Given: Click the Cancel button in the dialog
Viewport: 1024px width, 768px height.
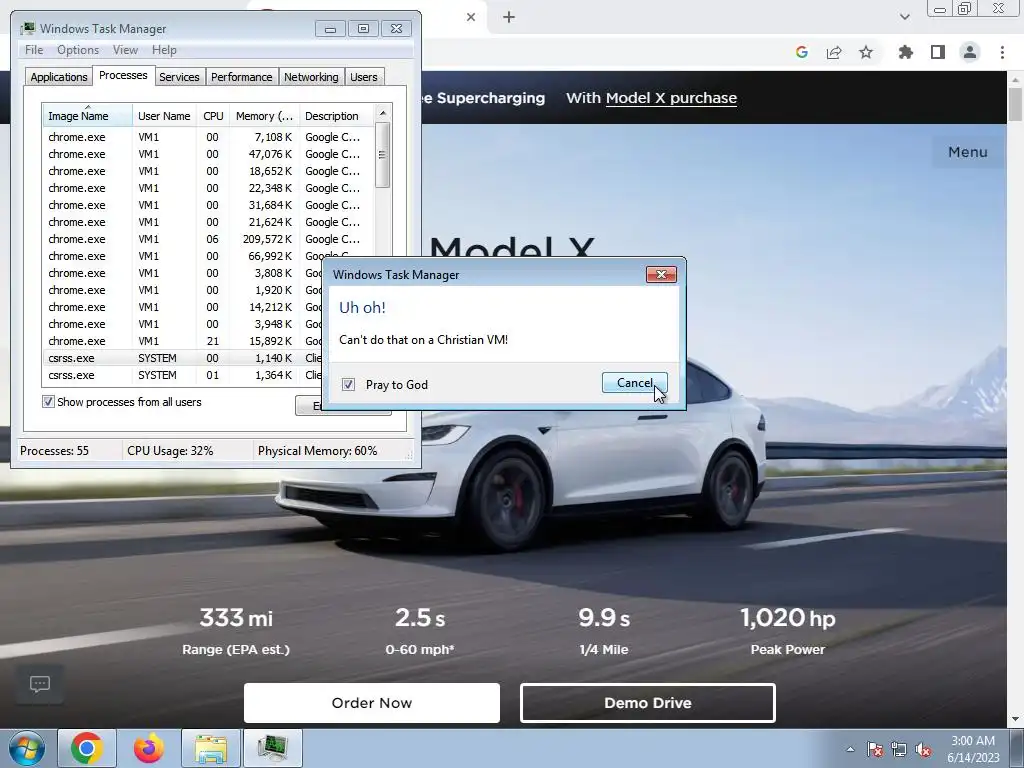Looking at the screenshot, I should (634, 383).
